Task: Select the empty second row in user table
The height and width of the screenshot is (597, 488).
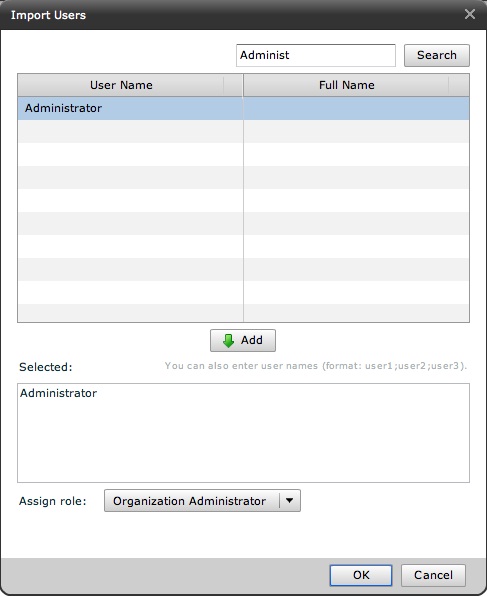Action: point(243,131)
